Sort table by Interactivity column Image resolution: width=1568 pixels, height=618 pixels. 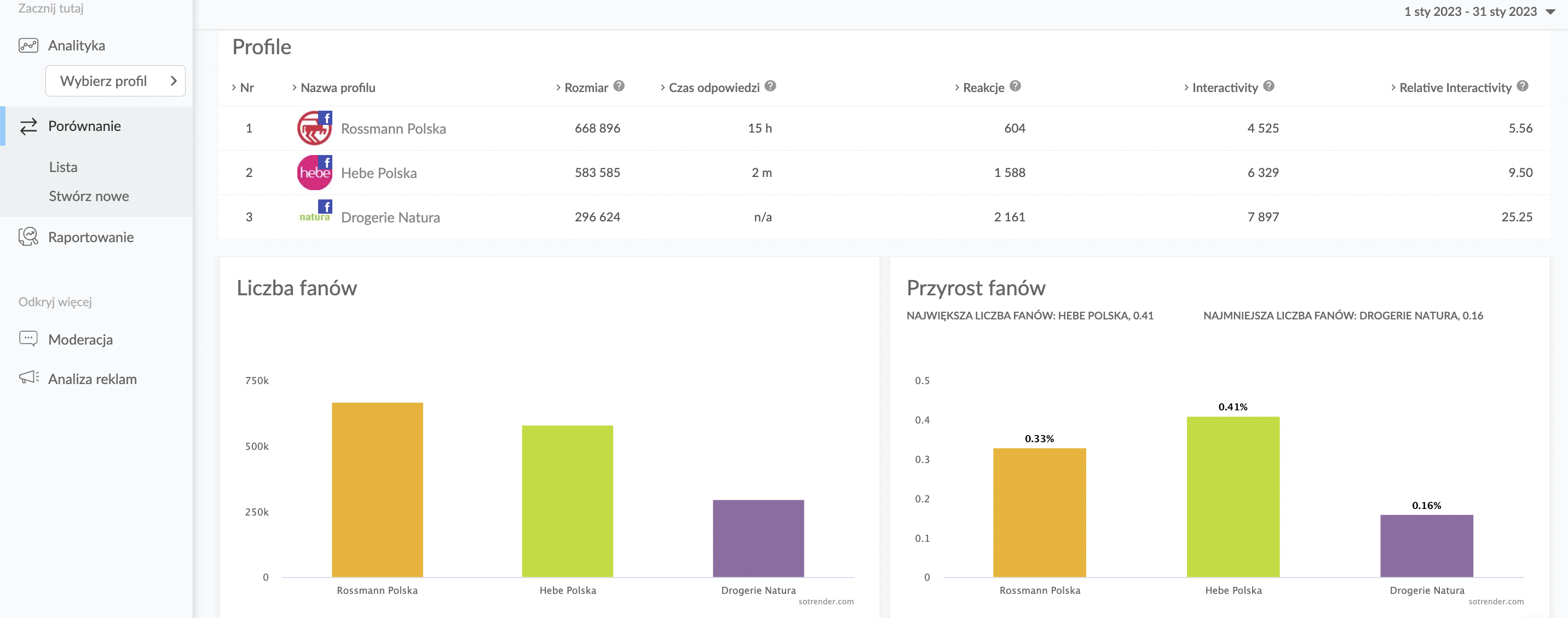(x=1224, y=88)
